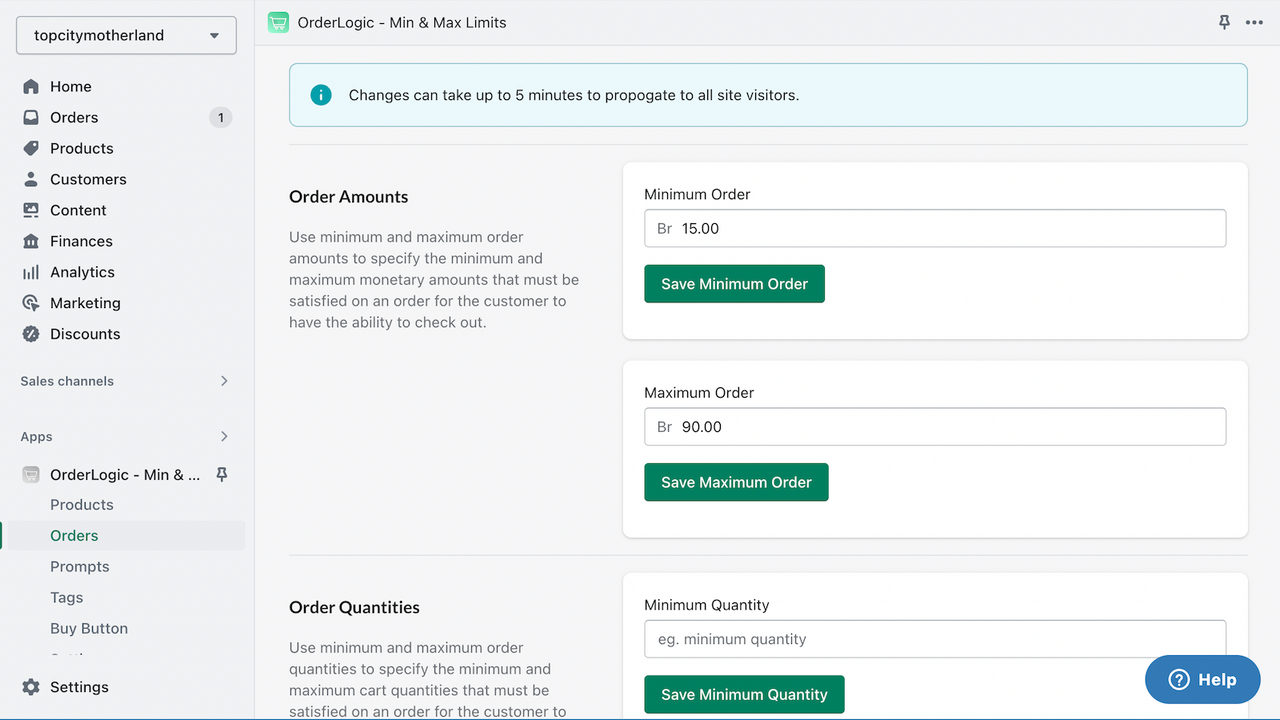This screenshot has width=1280, height=720.
Task: Open the Help widget
Action: click(x=1202, y=679)
